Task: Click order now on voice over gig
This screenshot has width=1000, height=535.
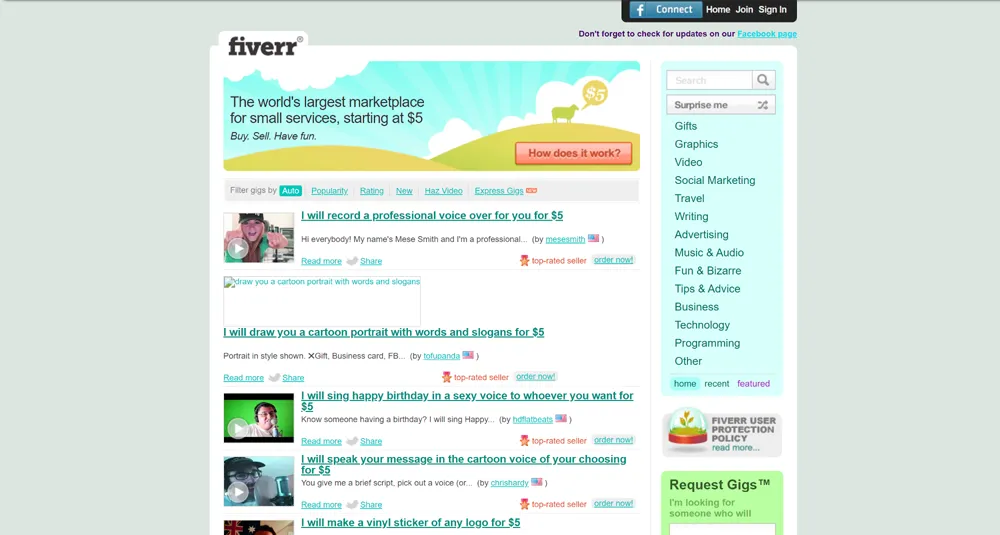Action: [x=614, y=260]
